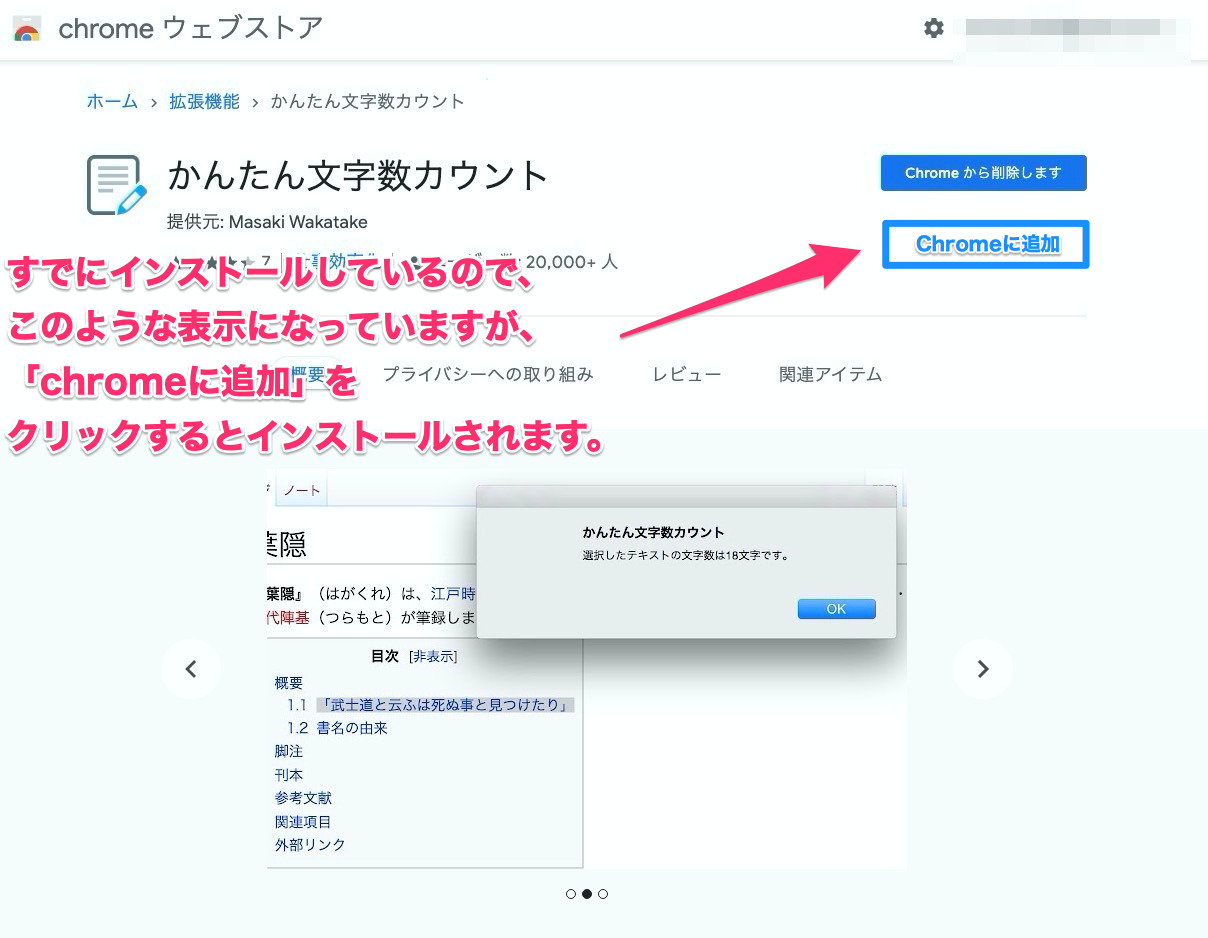Click the 拡張機能 breadcrumb link
1208x938 pixels.
[x=204, y=101]
